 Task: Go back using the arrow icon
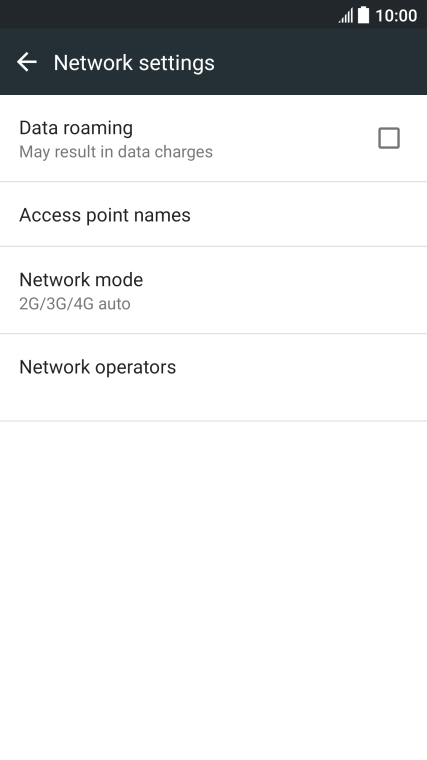[27, 62]
